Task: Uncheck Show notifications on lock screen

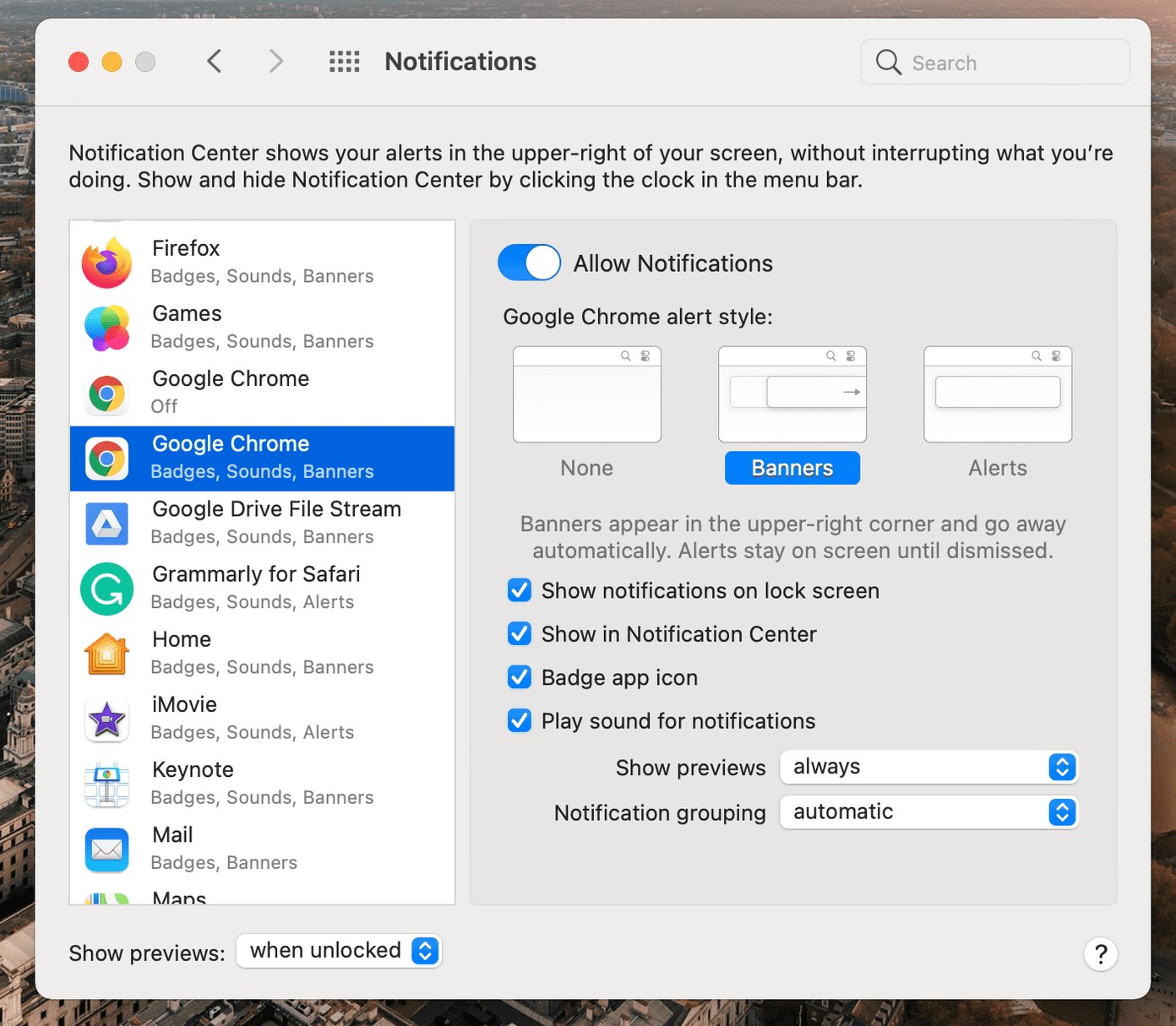Action: pyautogui.click(x=520, y=590)
